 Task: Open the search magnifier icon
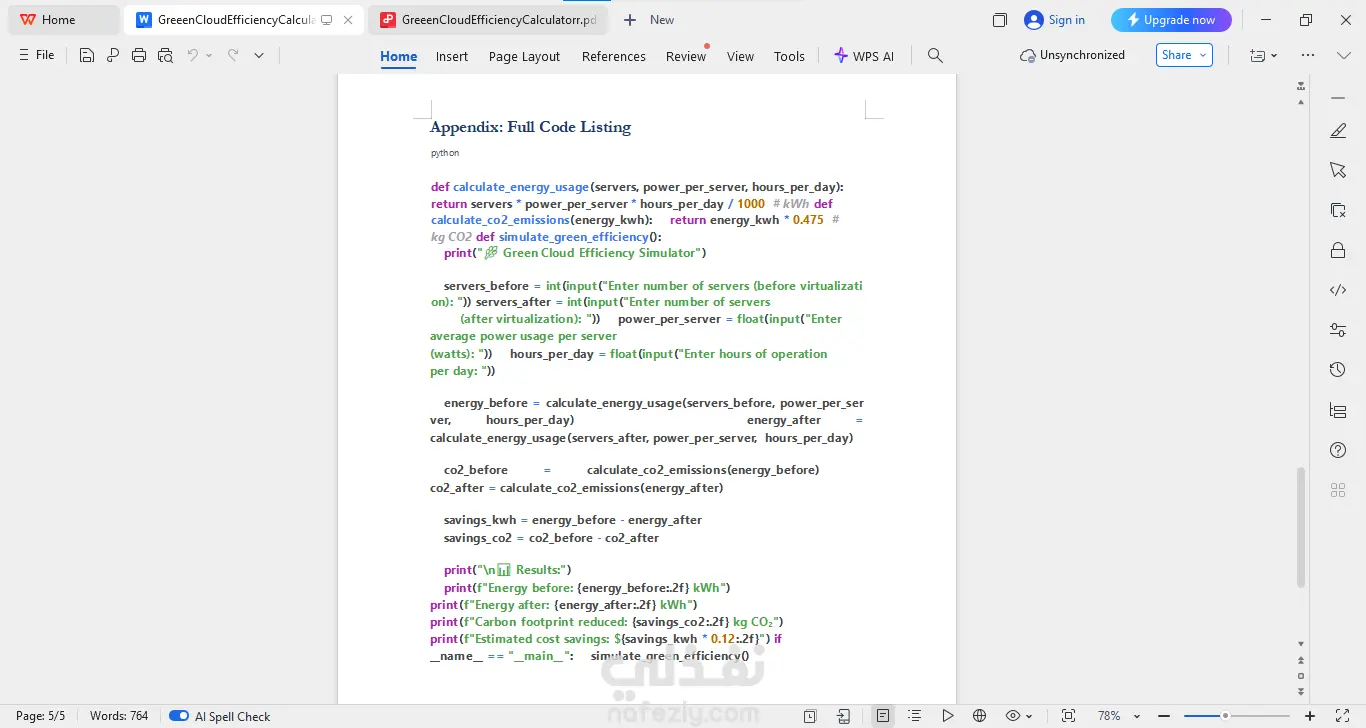click(935, 56)
